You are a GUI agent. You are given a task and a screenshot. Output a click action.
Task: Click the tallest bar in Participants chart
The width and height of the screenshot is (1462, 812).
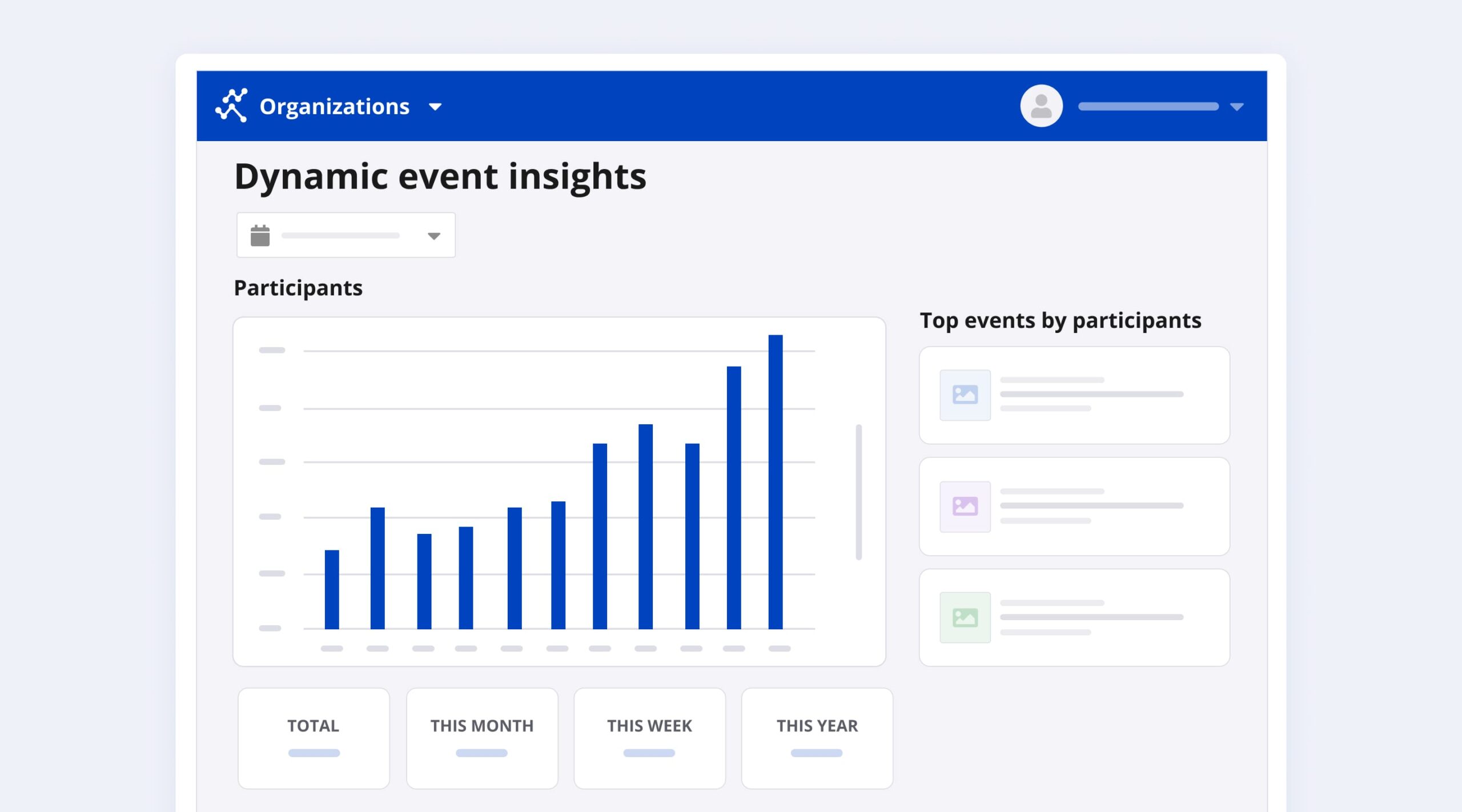pos(775,482)
